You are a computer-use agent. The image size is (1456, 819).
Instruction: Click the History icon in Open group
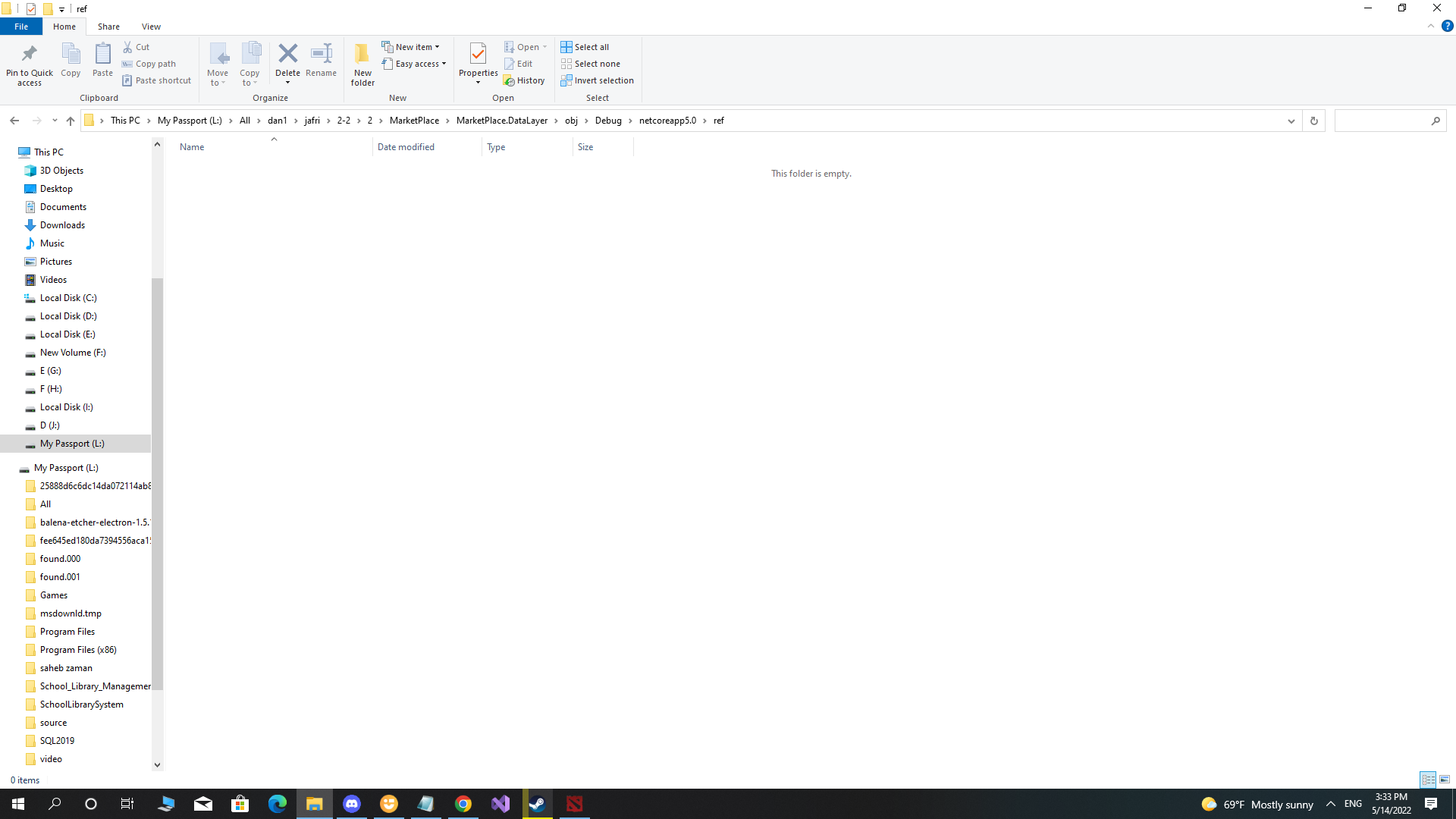tap(524, 80)
